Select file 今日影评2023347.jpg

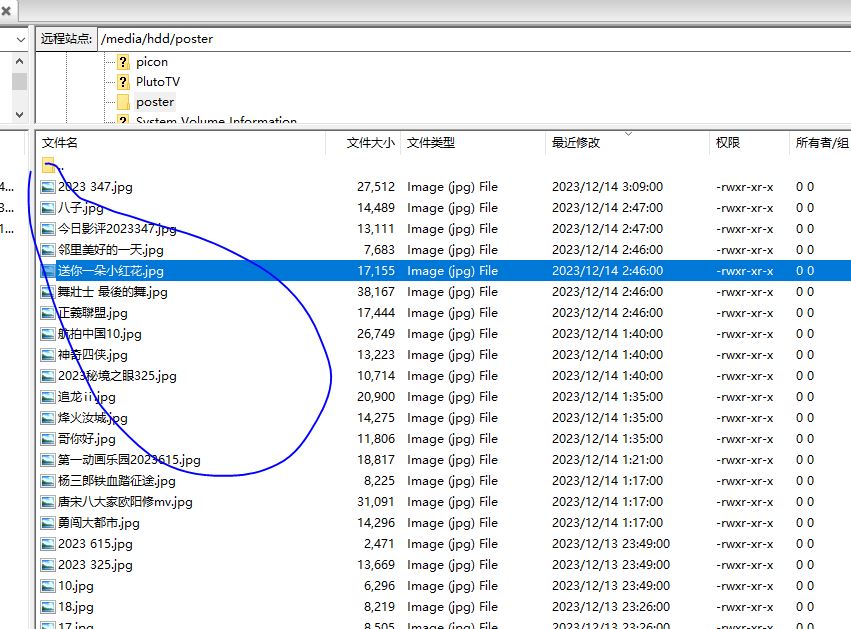pyautogui.click(x=117, y=229)
